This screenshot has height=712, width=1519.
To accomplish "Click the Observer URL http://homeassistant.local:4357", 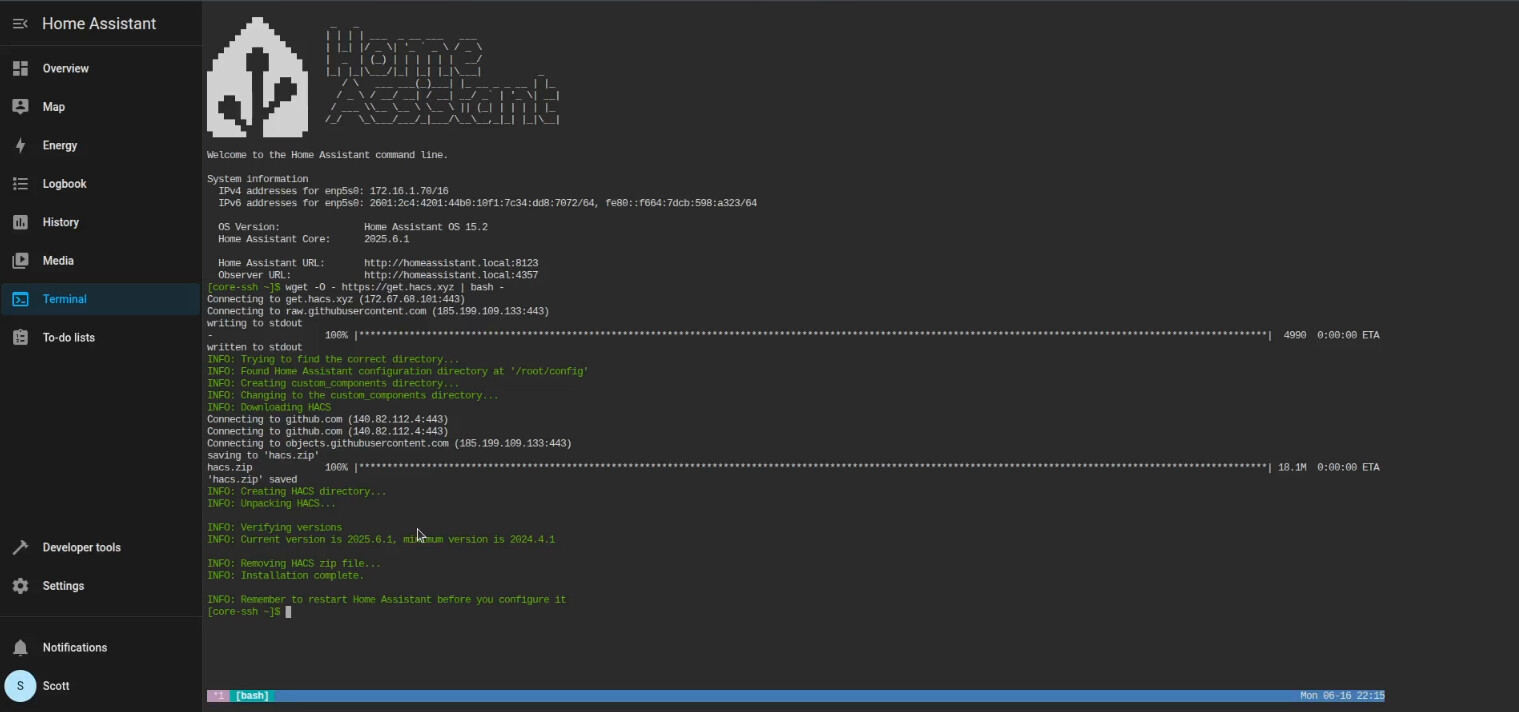I will [451, 276].
